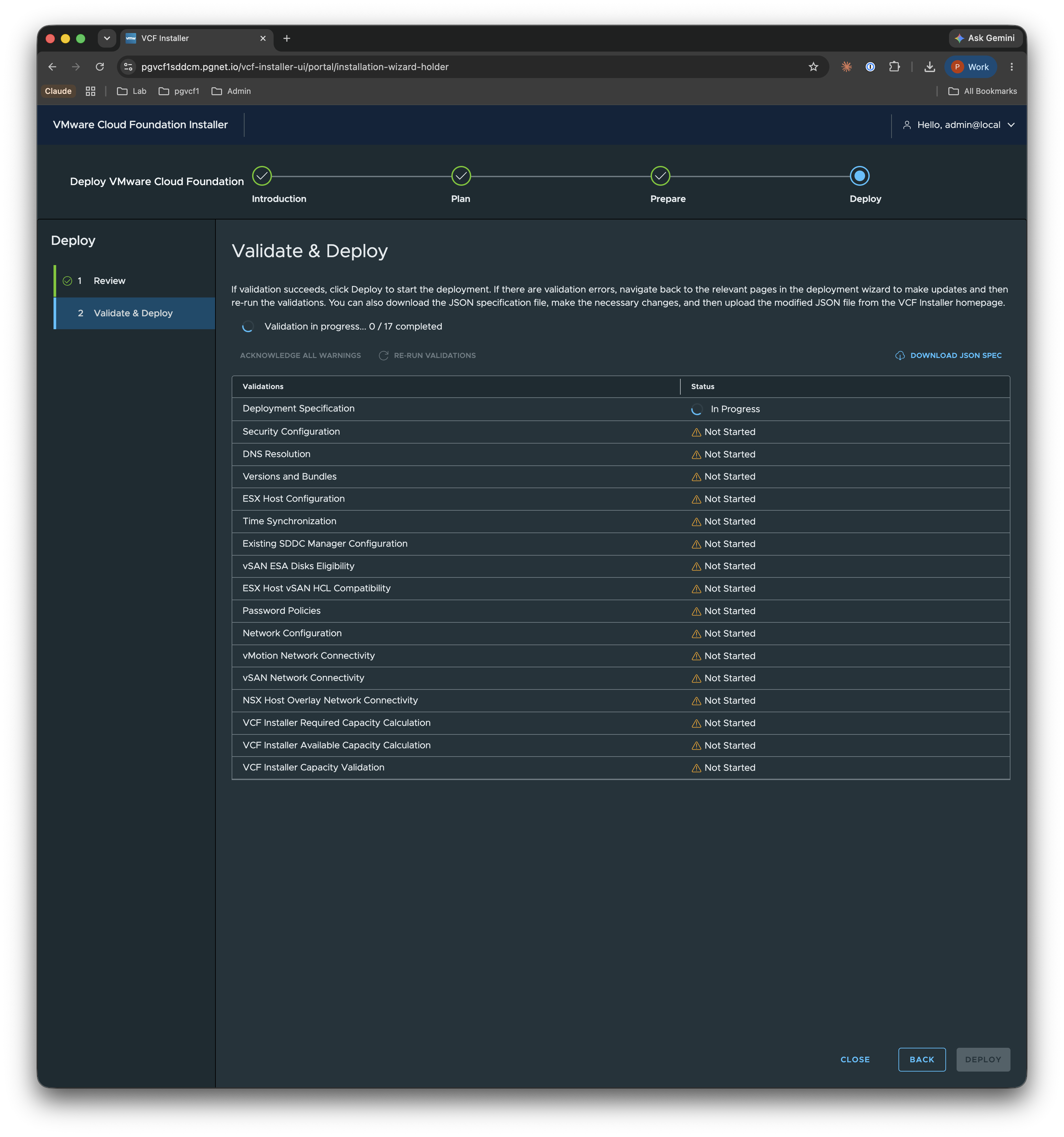Click the spinner icon for Deployment Specification
The image size is (1064, 1137).
pyautogui.click(x=696, y=410)
